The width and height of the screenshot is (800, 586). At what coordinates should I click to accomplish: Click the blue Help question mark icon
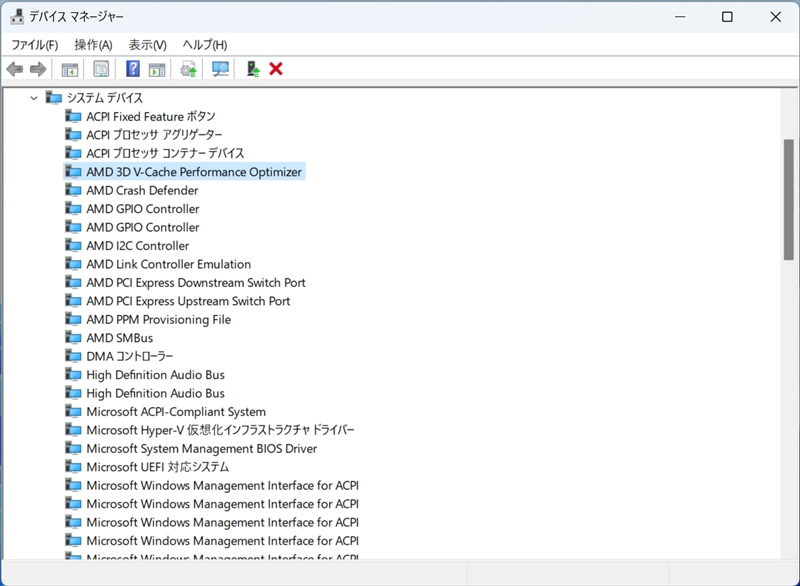(x=132, y=69)
